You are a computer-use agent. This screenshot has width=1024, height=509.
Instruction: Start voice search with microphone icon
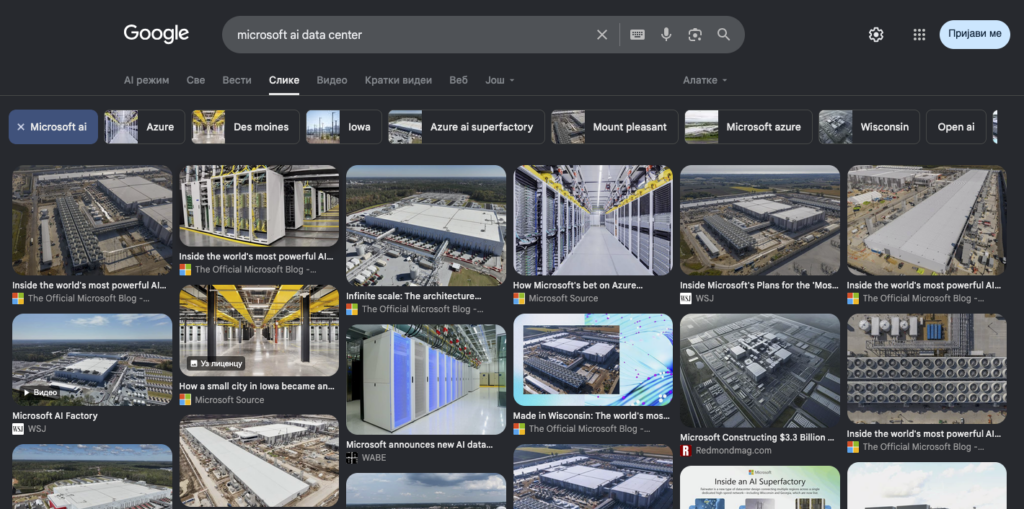coord(666,35)
